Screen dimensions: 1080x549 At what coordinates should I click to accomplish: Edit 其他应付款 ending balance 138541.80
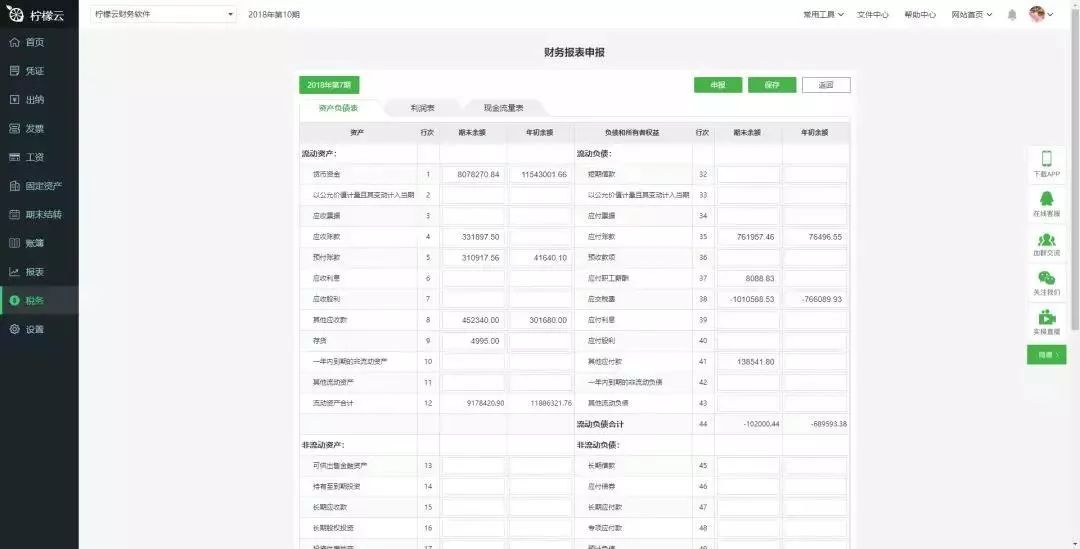(748, 362)
